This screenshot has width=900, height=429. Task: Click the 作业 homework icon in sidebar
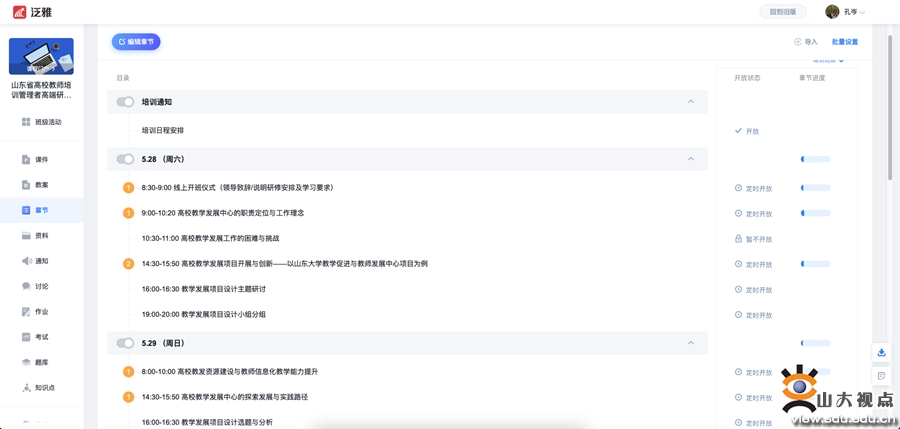(26, 312)
